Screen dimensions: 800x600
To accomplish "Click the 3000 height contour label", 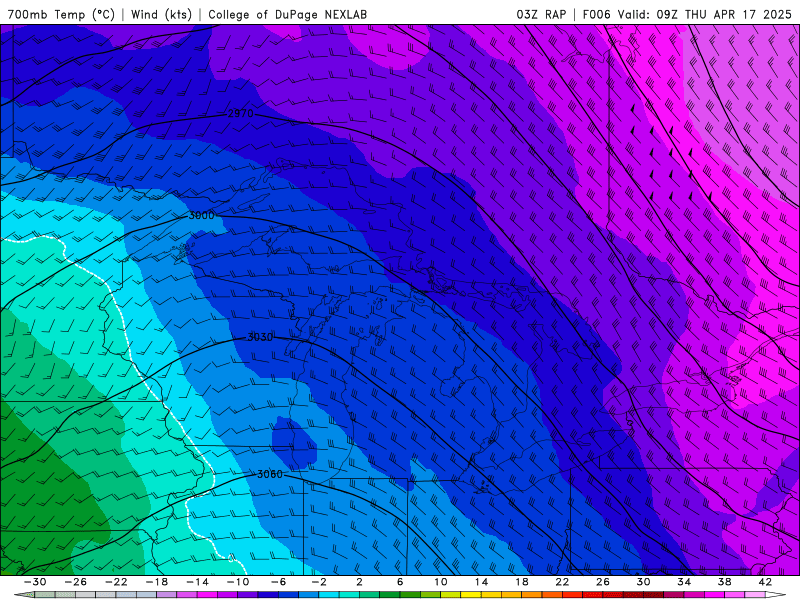I will coord(202,215).
